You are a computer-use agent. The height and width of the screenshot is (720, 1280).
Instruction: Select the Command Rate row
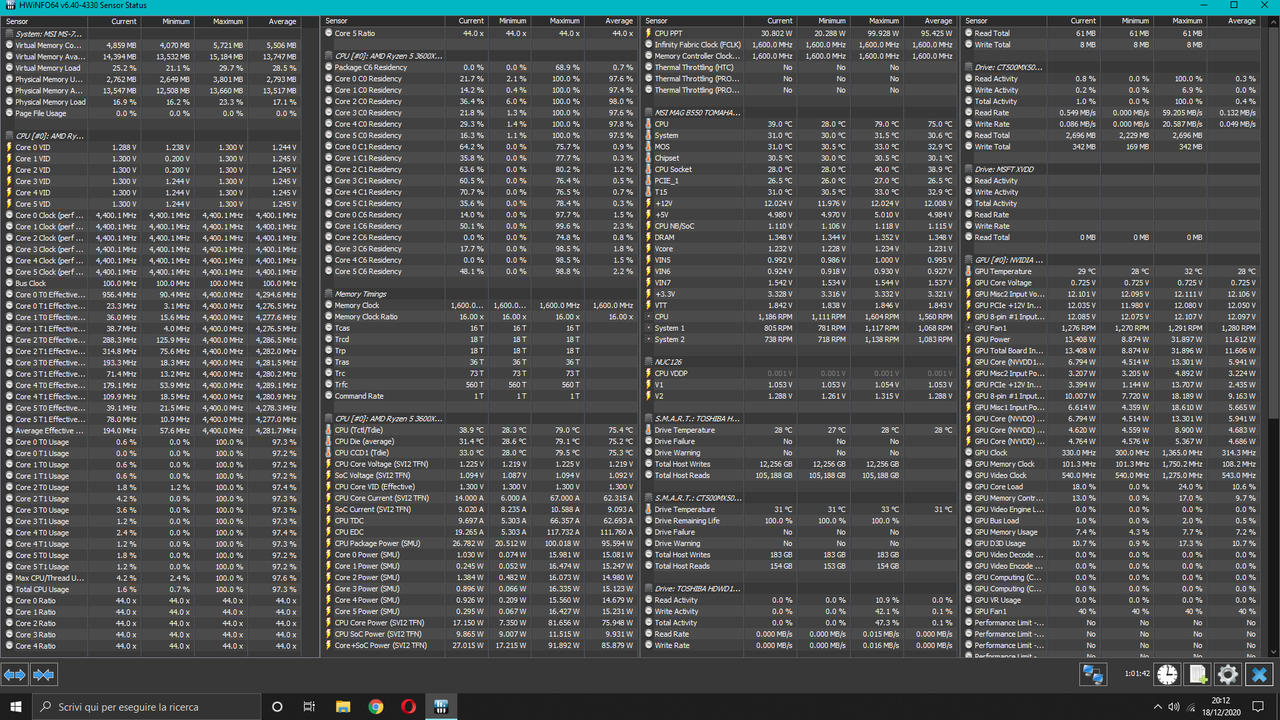[479, 396]
